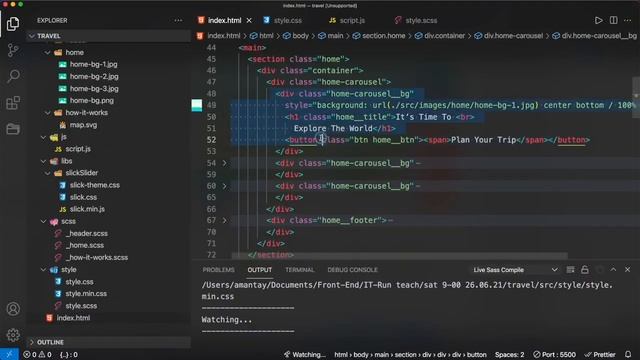This screenshot has height=360, width=640.
Task: Open the Manage settings gear
Action: [13, 335]
